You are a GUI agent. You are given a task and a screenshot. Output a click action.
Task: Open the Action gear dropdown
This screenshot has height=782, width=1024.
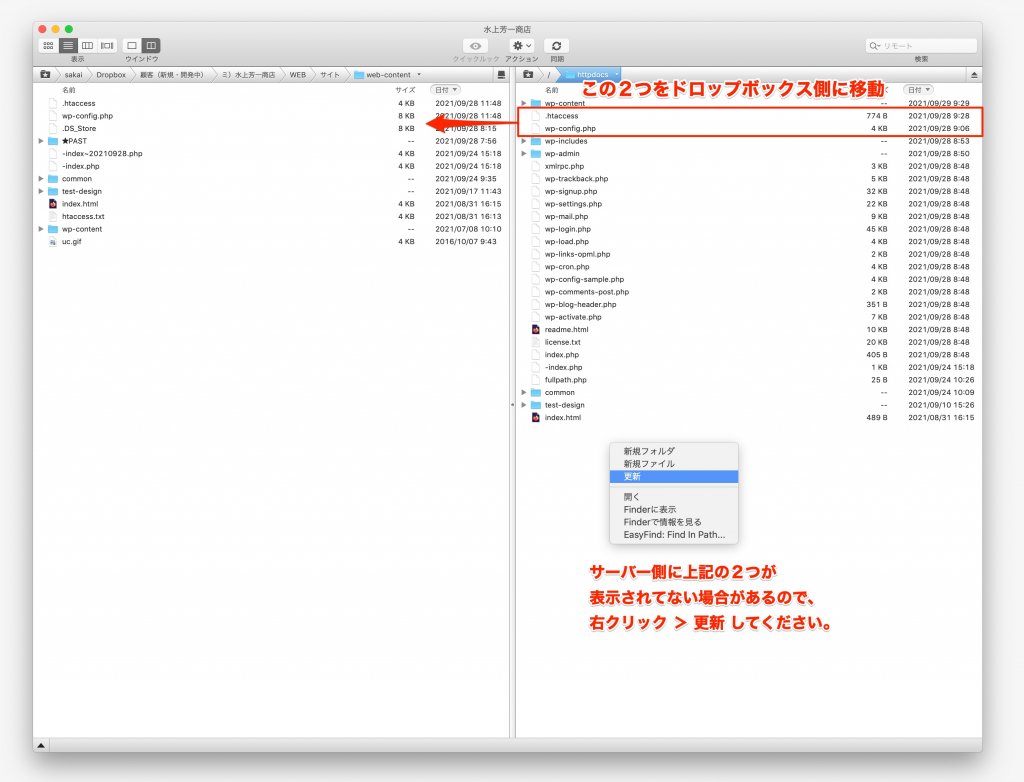[521, 46]
